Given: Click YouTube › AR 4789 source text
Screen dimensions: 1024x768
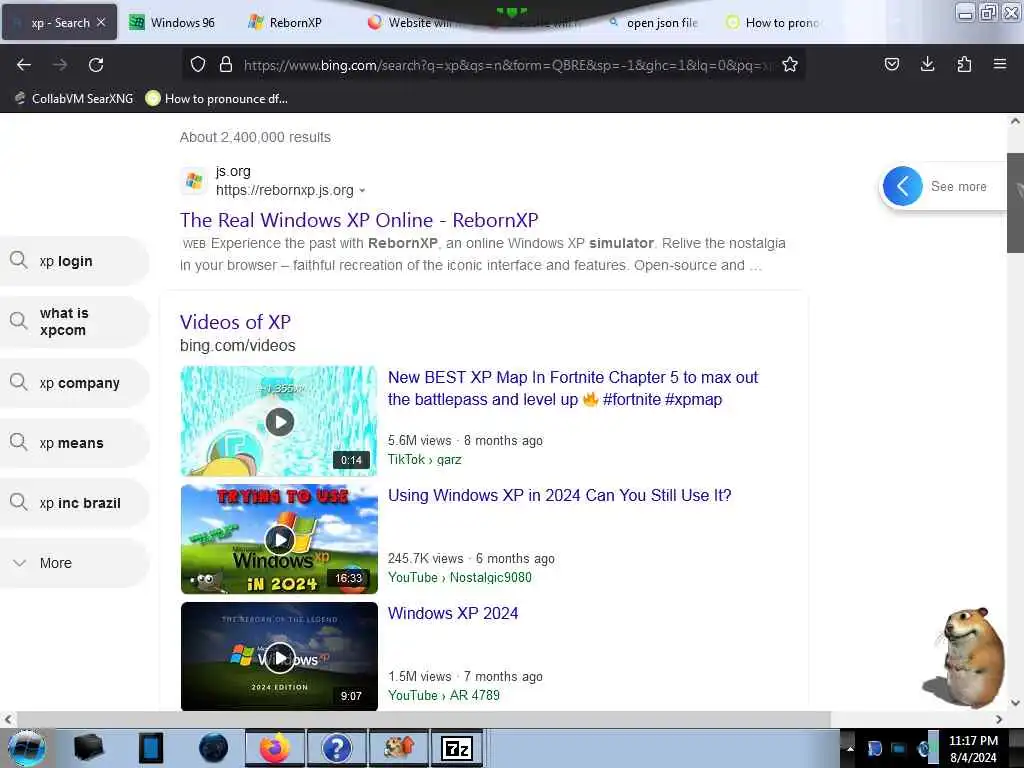Looking at the screenshot, I should click(444, 695).
